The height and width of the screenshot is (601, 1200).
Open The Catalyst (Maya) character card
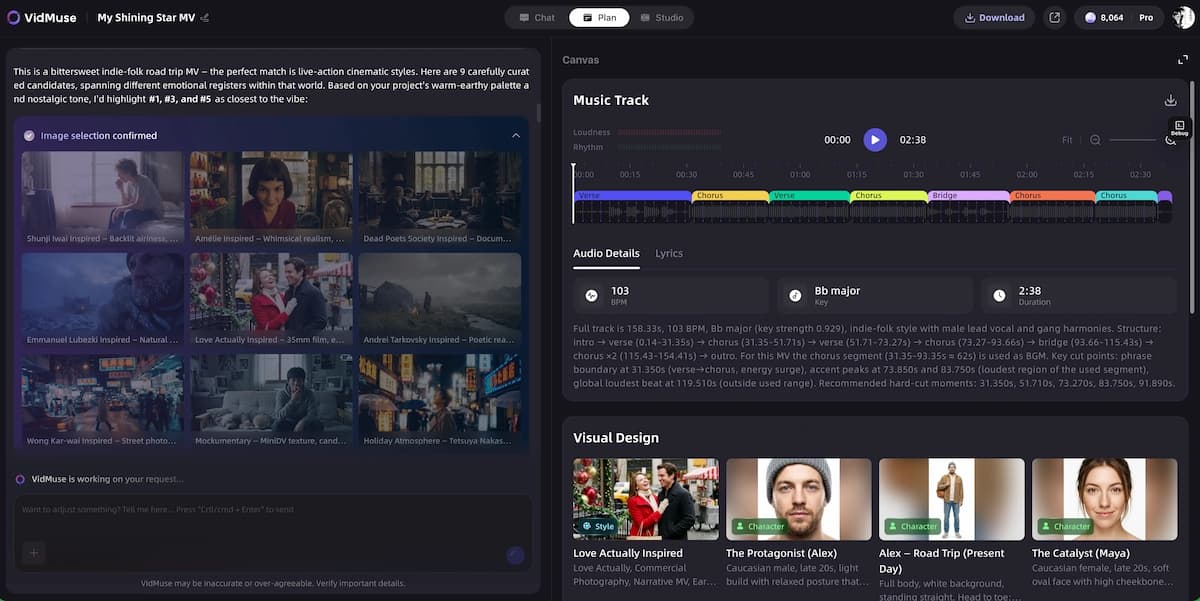point(1105,523)
